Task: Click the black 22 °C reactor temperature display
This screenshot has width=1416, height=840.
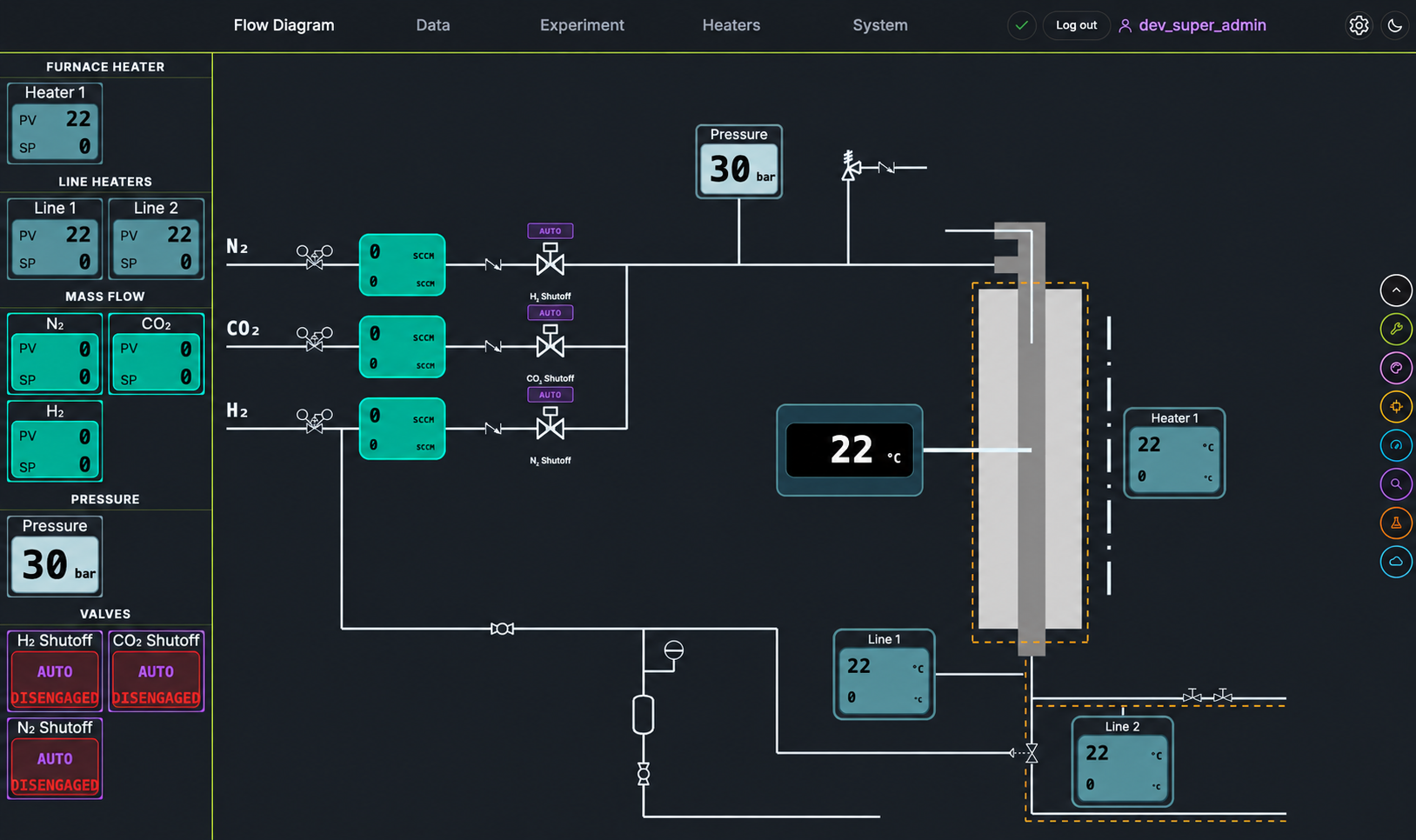Action: point(849,450)
